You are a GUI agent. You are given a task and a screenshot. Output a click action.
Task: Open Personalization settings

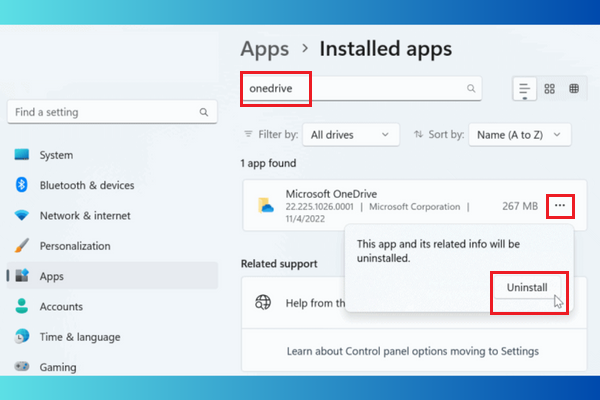click(x=112, y=245)
